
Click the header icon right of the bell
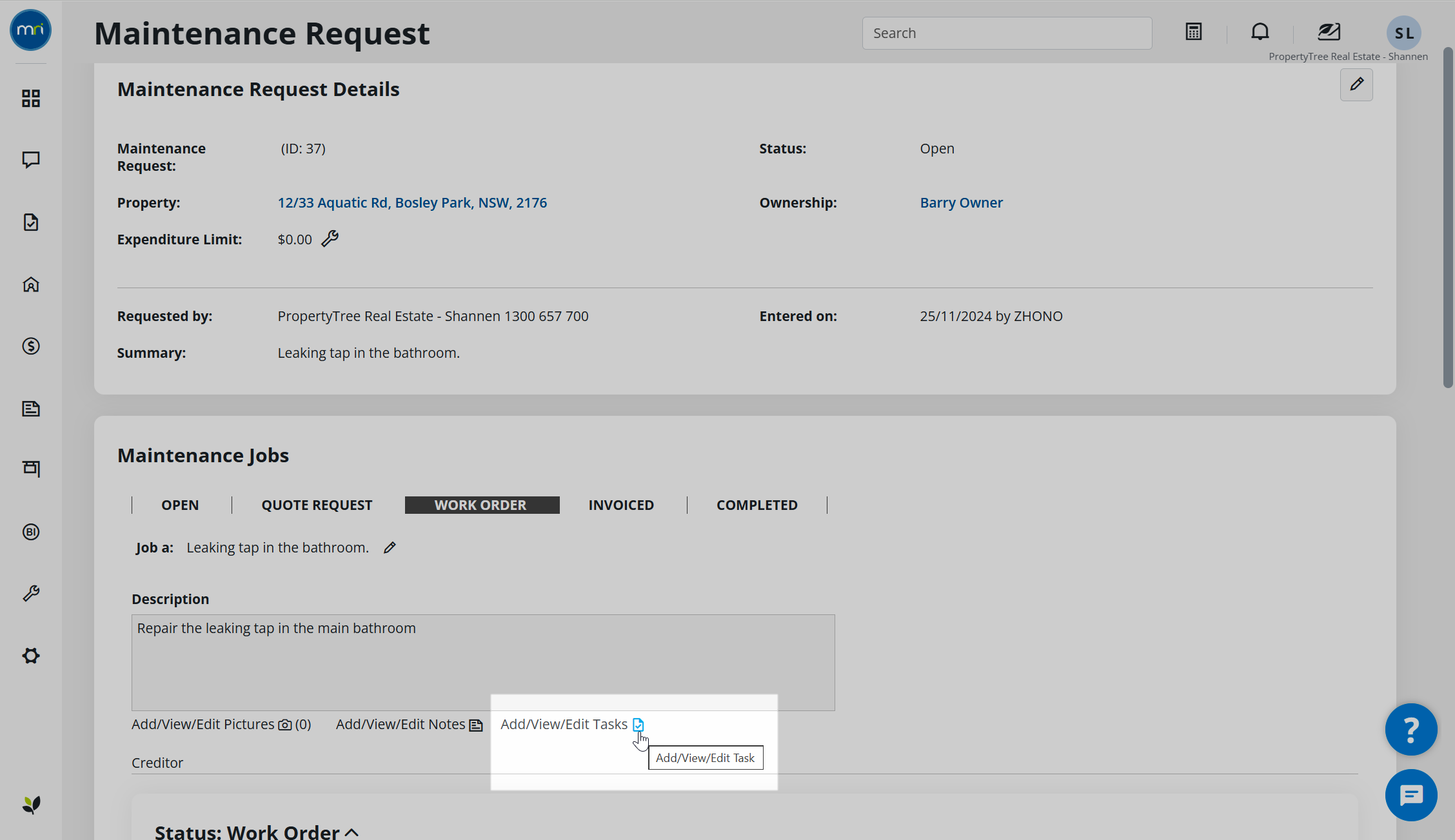1329,32
